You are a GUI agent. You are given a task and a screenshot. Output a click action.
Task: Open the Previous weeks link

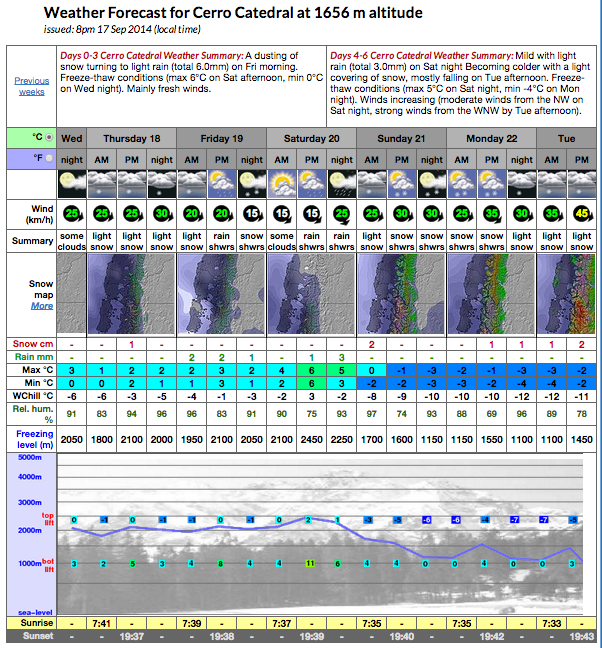[x=32, y=86]
